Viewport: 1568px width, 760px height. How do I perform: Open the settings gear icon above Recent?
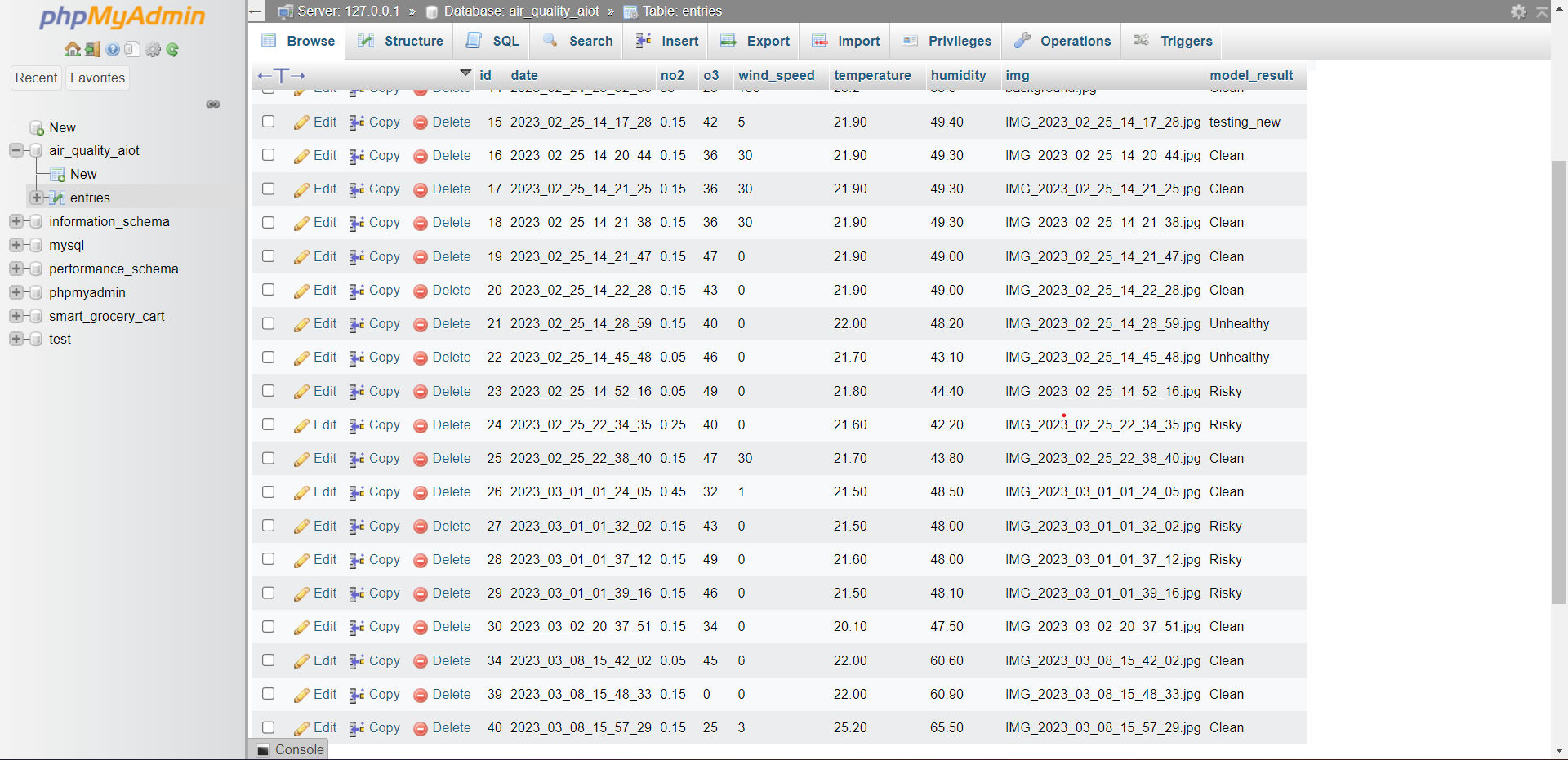(x=153, y=49)
